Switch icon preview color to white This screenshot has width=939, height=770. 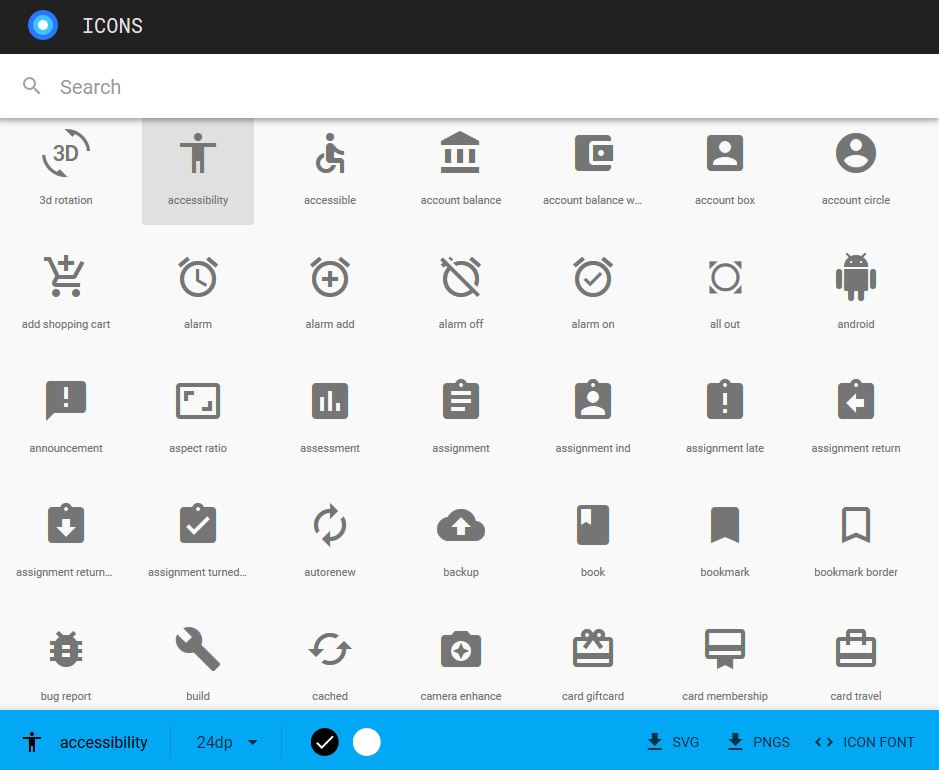[367, 742]
